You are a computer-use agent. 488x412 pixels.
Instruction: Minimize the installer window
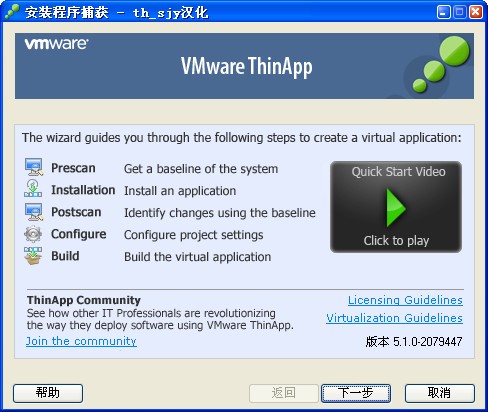point(444,12)
